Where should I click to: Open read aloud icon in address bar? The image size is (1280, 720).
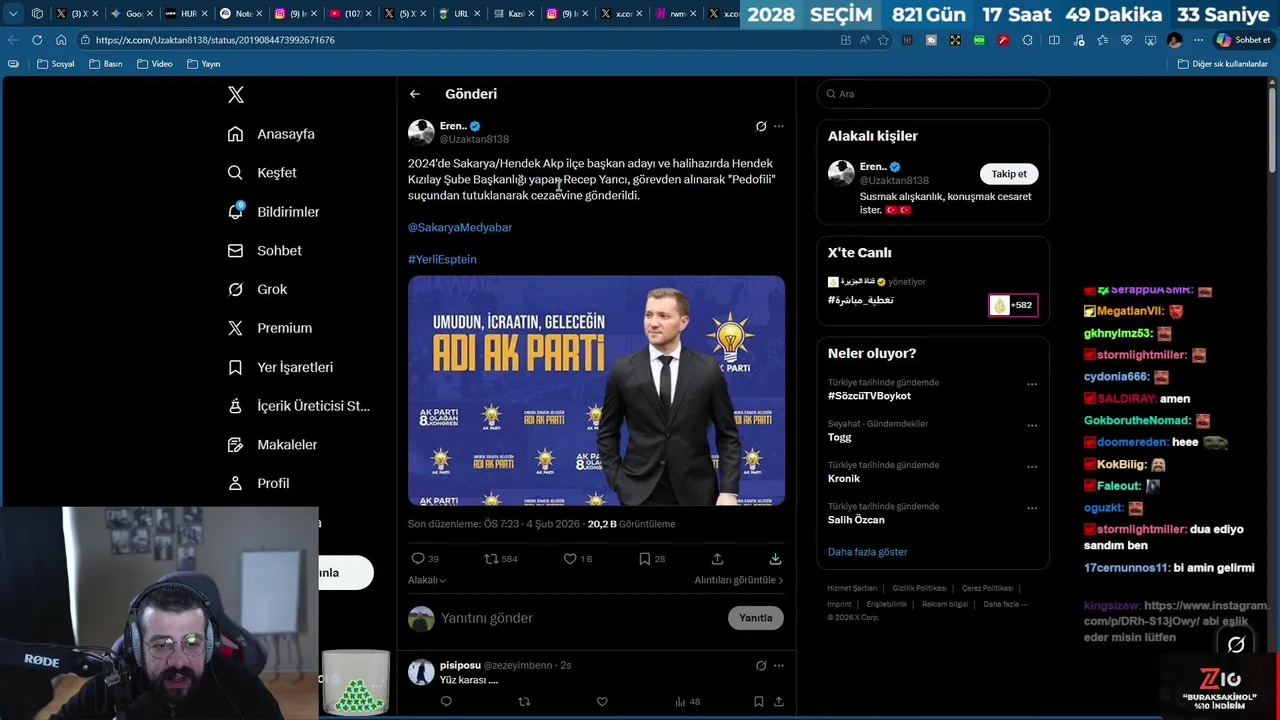pyautogui.click(x=865, y=40)
